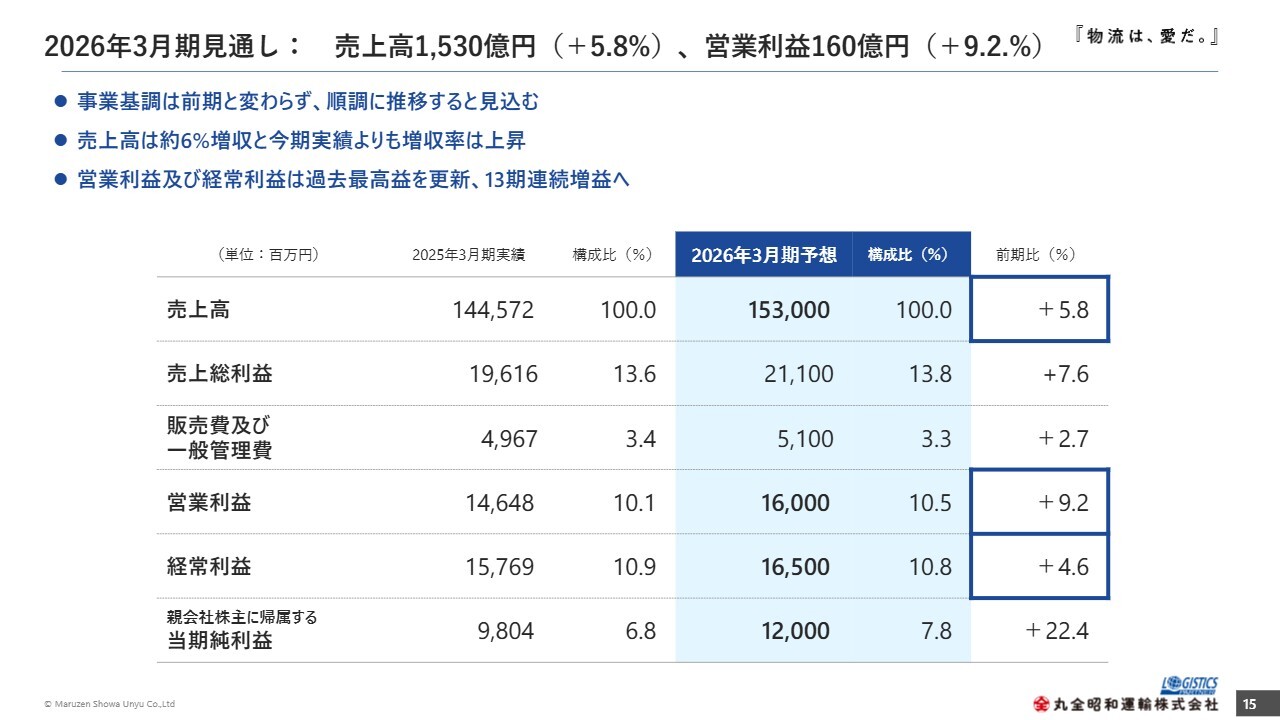Click the ratio 10.8 in 経常利益 row

[x=930, y=566]
